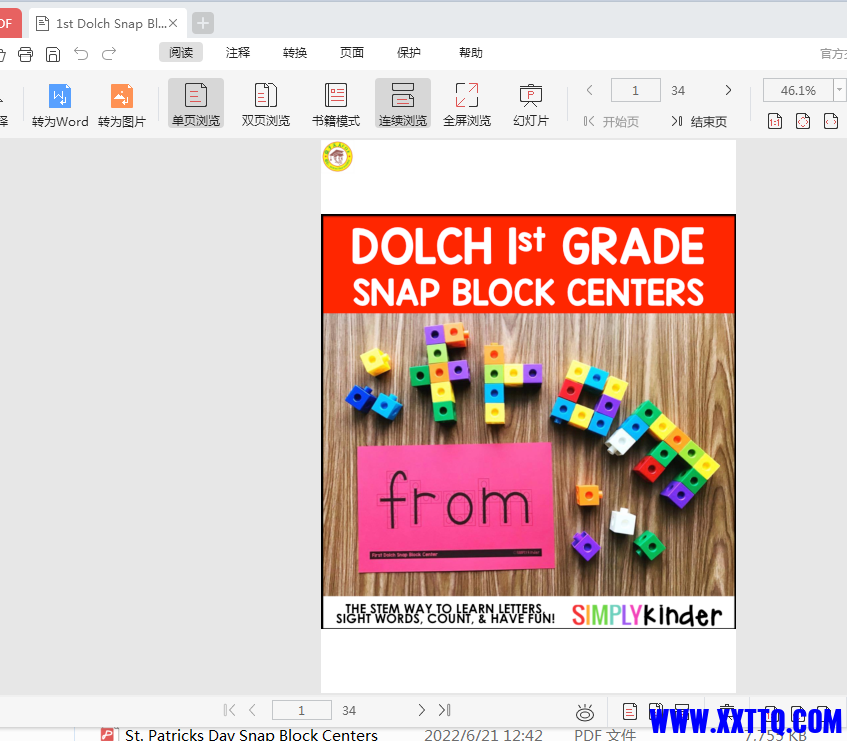
Task: Go to last page in bottom status bar
Action: pyautogui.click(x=445, y=710)
